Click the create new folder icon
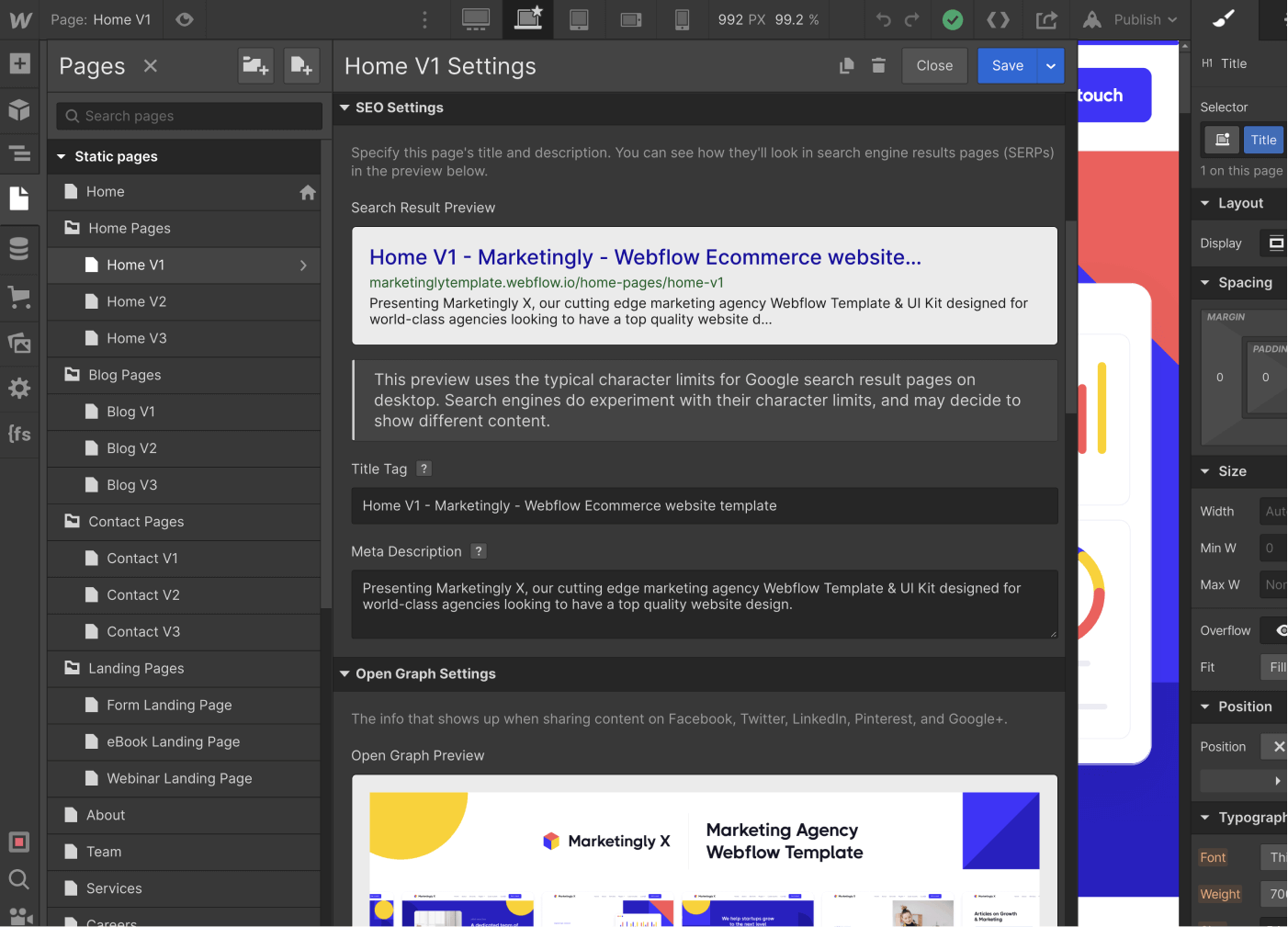The height and width of the screenshot is (927, 1288). click(255, 65)
